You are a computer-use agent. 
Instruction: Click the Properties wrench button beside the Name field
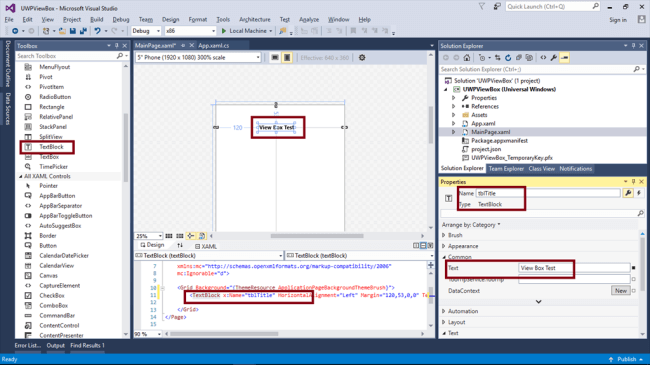628,193
